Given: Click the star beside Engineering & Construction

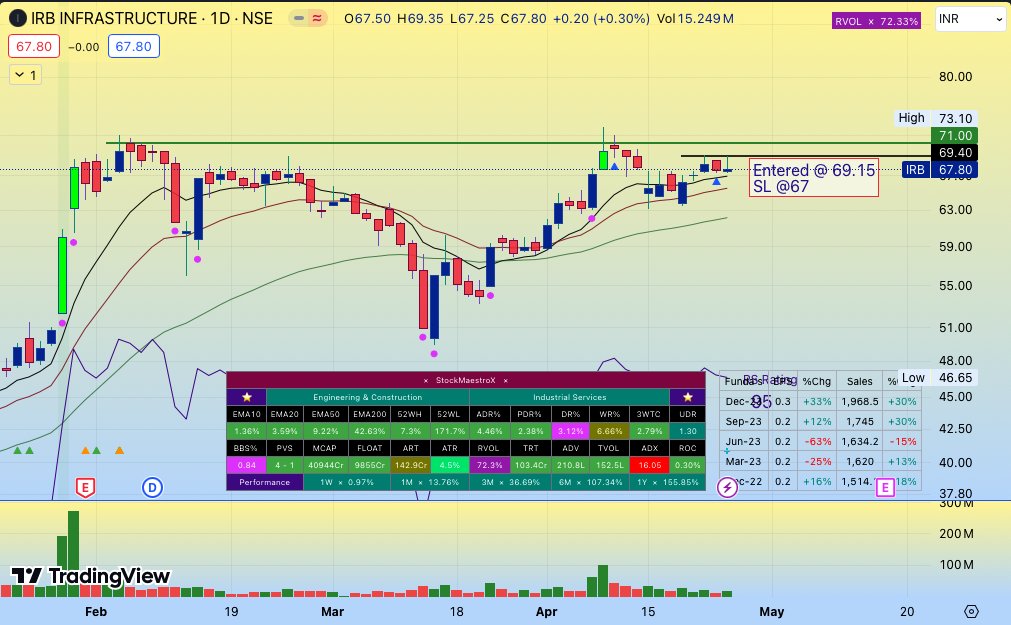Looking at the screenshot, I should [246, 397].
